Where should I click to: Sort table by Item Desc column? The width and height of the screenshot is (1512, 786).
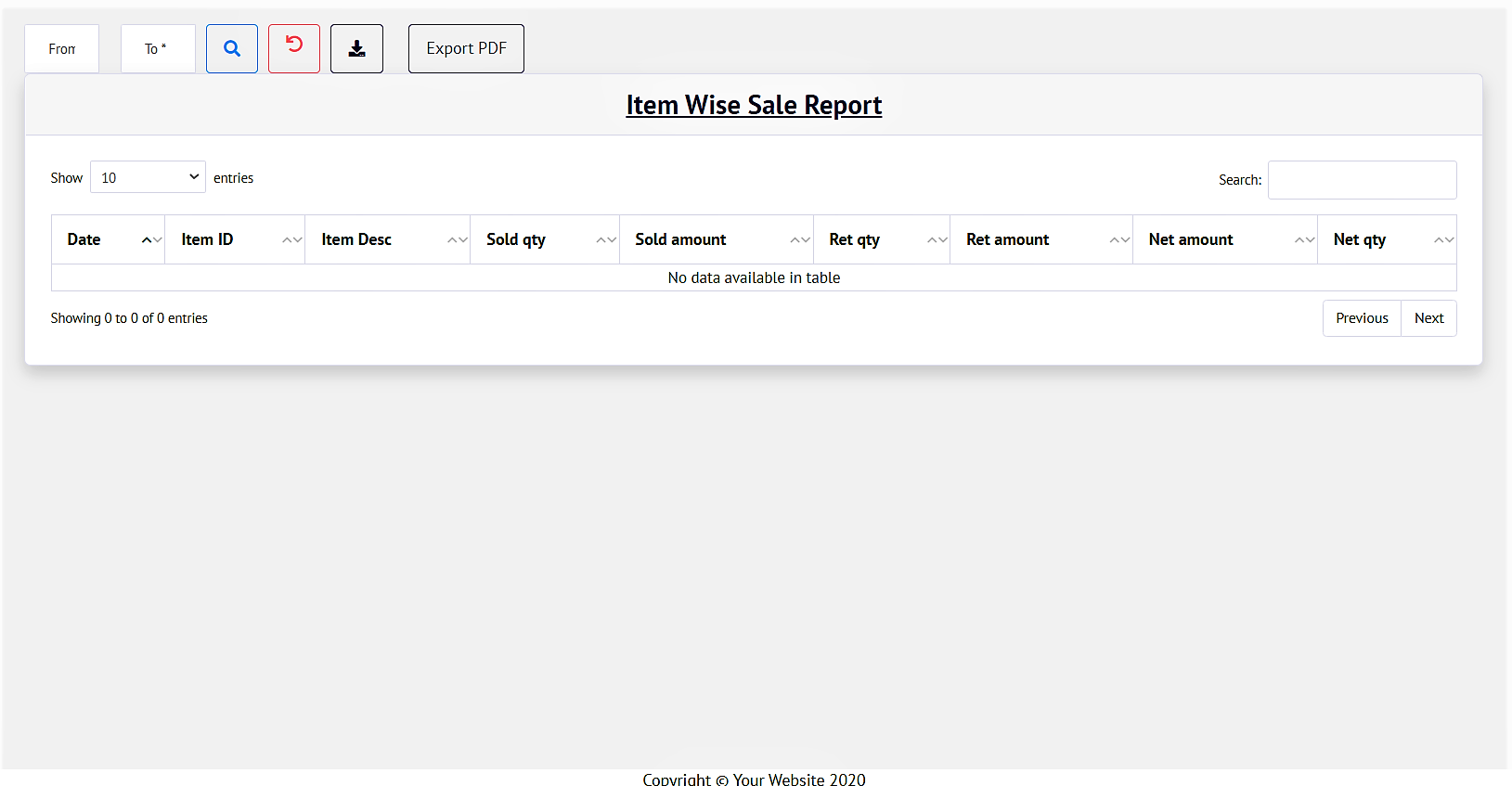[387, 239]
